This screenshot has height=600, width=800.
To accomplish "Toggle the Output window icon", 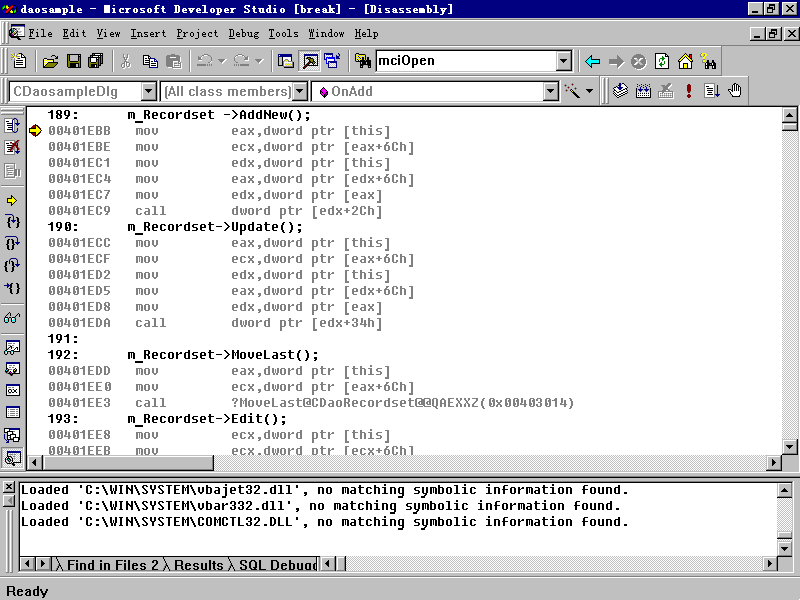I will (310, 61).
